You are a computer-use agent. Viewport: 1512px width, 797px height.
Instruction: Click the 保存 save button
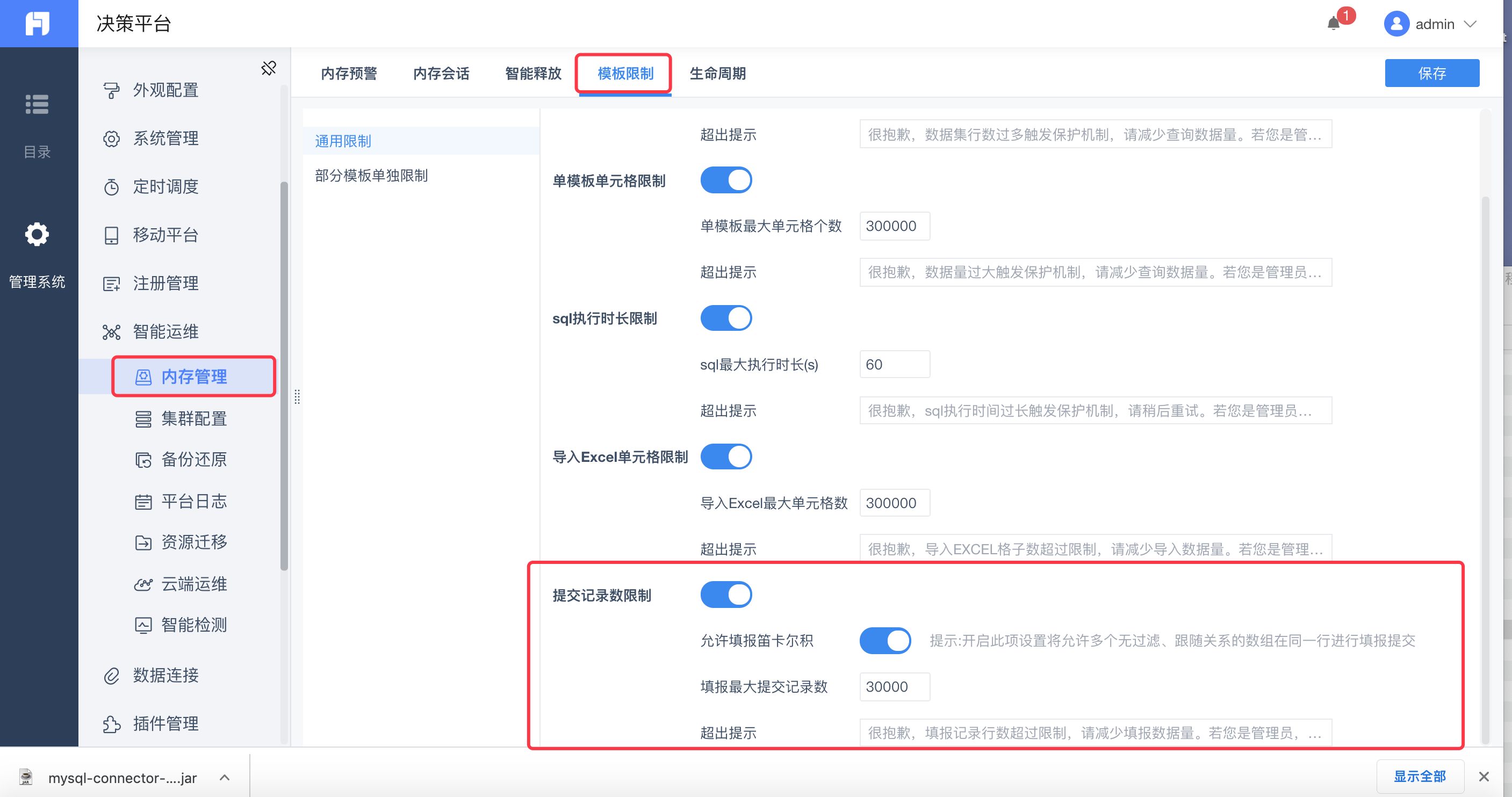click(1431, 74)
